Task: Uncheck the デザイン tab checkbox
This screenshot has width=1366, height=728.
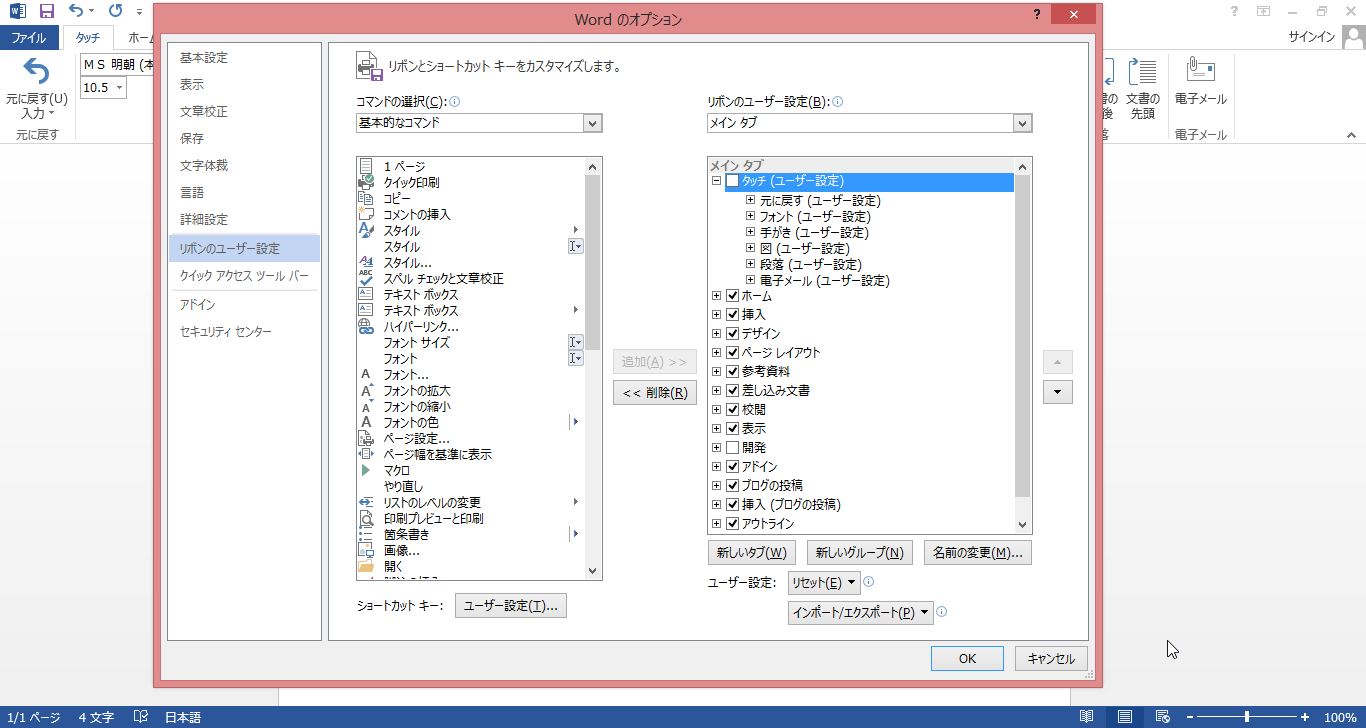Action: coord(732,334)
